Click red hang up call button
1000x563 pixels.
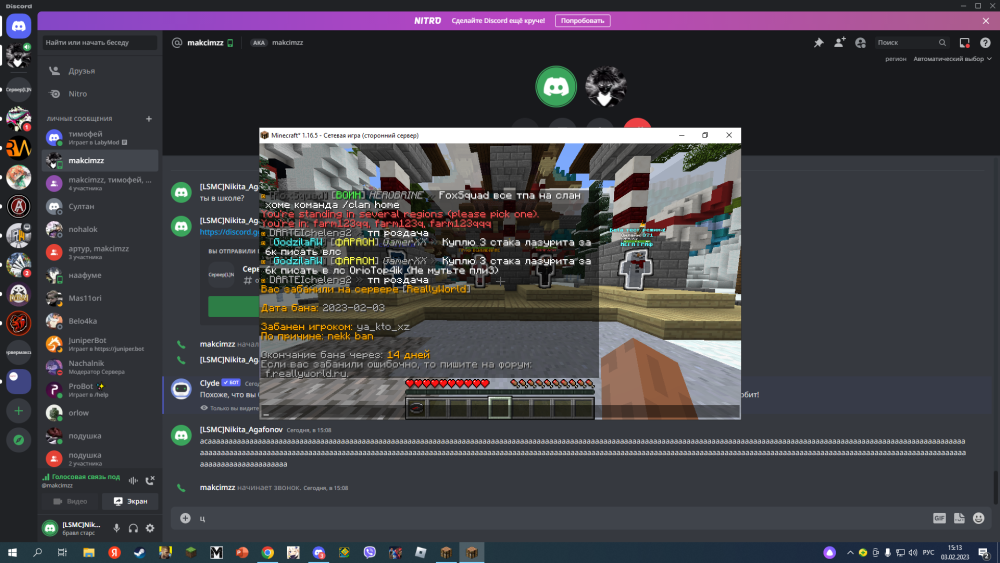[637, 124]
